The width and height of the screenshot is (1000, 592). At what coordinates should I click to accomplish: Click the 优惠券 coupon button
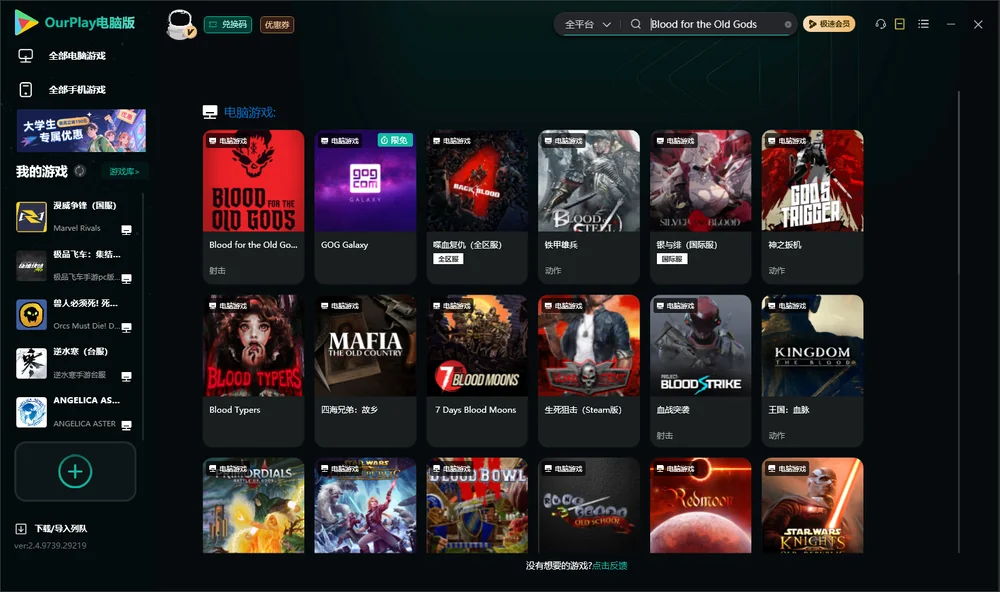pyautogui.click(x=277, y=24)
